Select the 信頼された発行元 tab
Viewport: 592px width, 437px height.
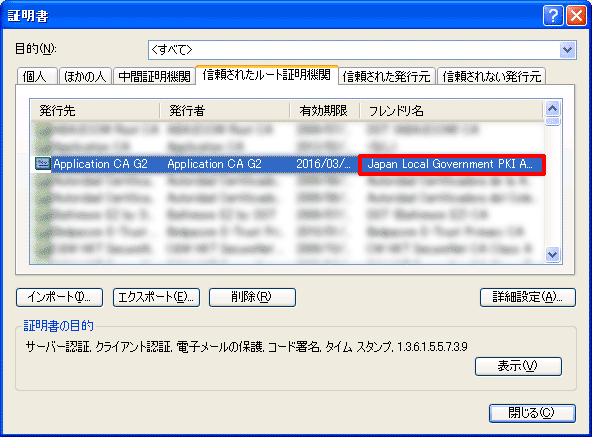387,76
